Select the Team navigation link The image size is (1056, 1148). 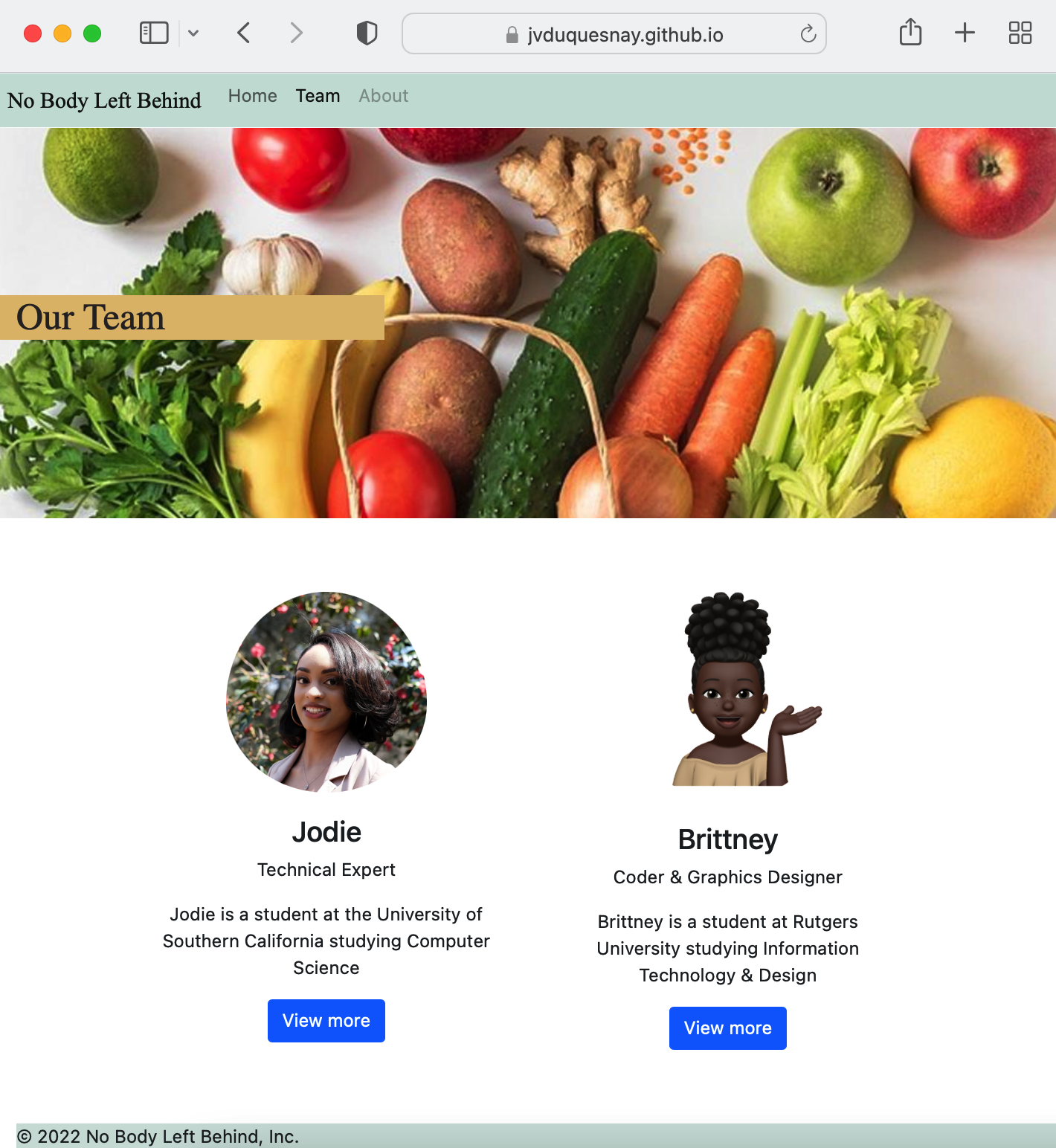tap(318, 96)
